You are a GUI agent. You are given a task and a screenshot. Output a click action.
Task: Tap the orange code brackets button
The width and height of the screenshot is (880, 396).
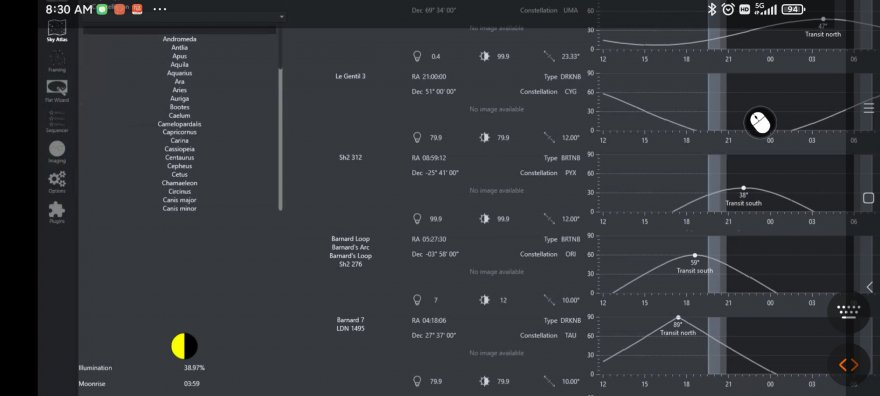(x=849, y=365)
